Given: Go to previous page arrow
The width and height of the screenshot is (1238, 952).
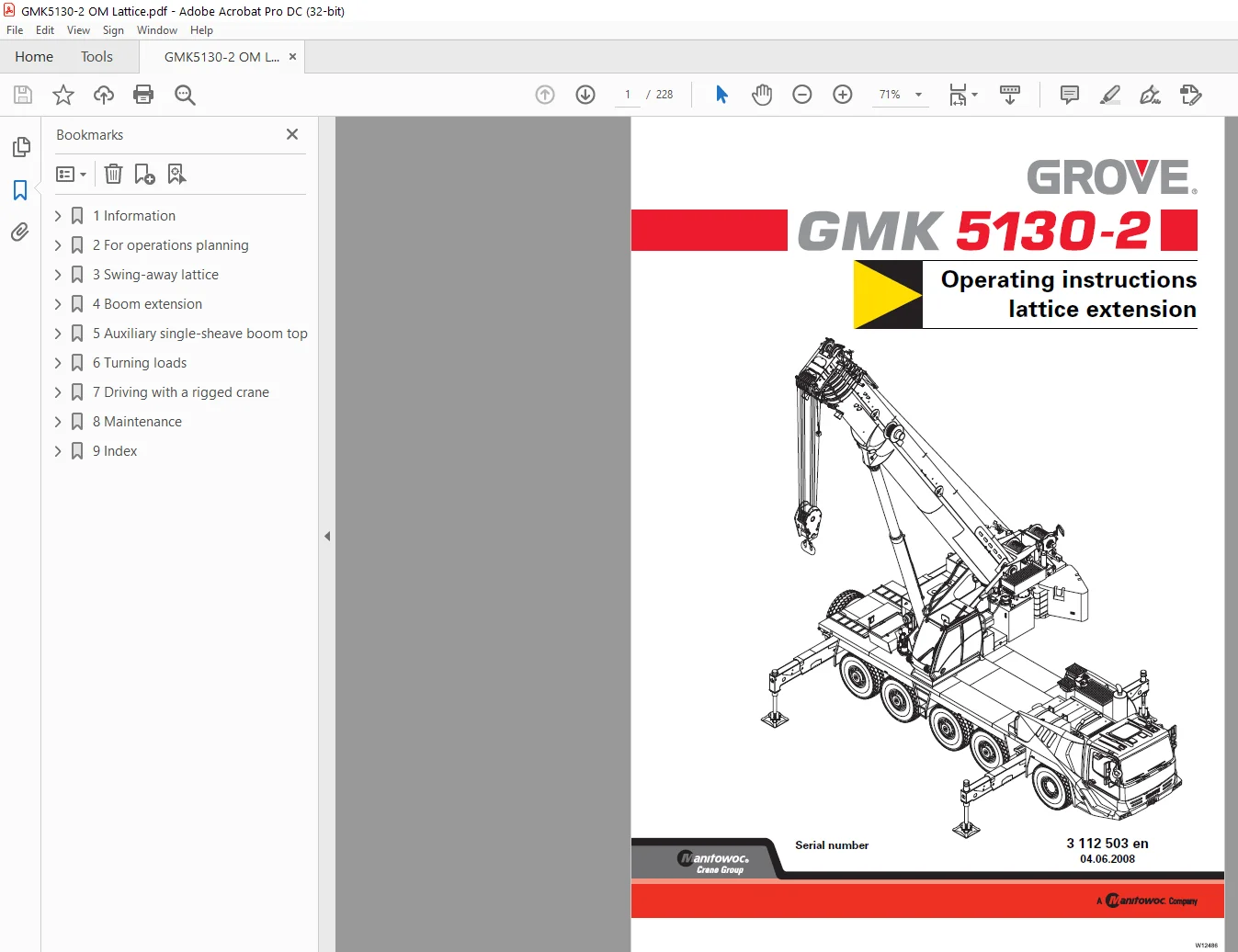Looking at the screenshot, I should point(545,95).
